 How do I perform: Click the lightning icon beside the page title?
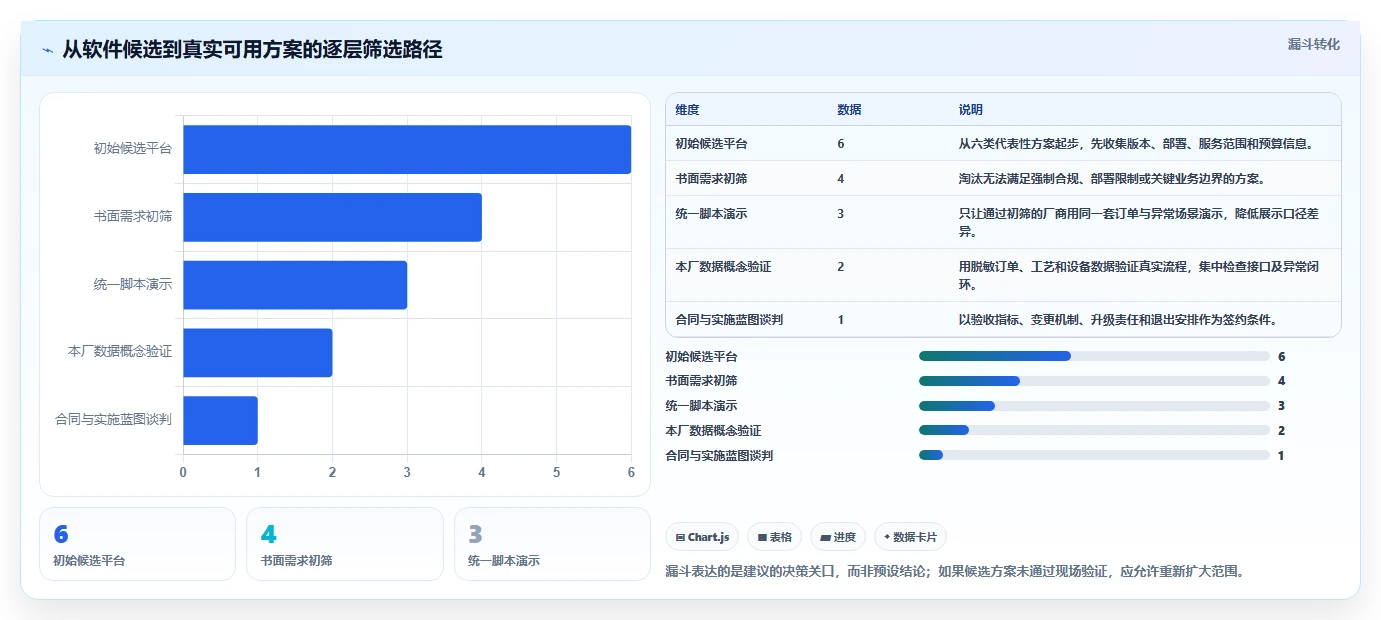click(x=47, y=50)
